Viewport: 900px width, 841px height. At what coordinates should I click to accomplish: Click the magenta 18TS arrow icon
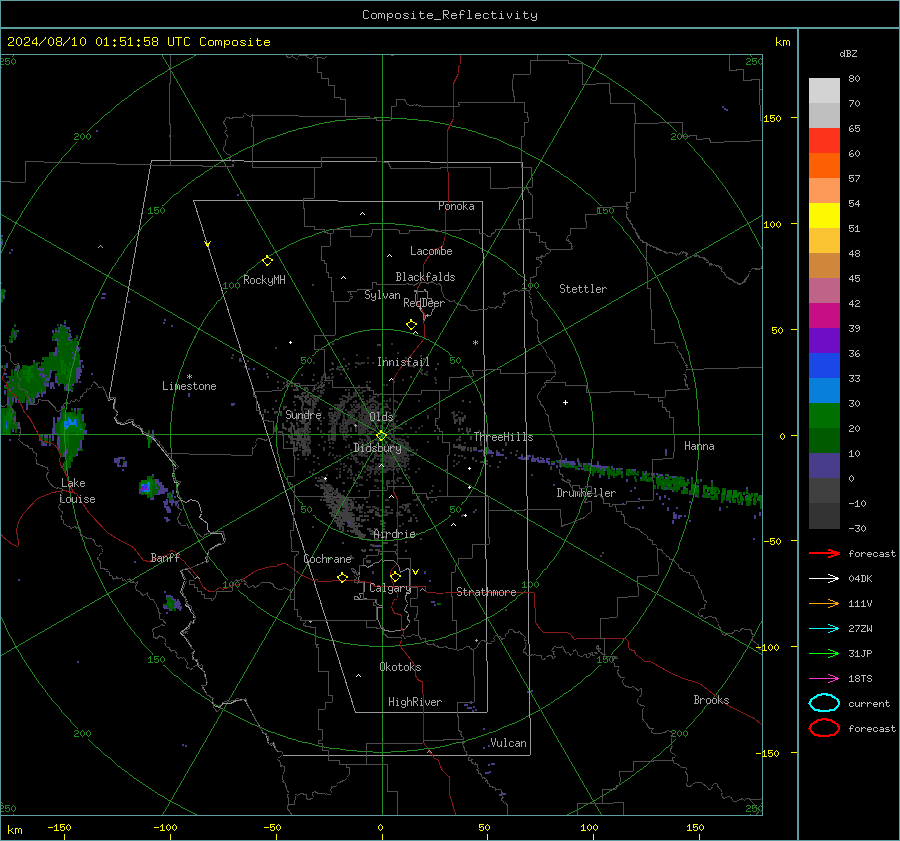(824, 679)
